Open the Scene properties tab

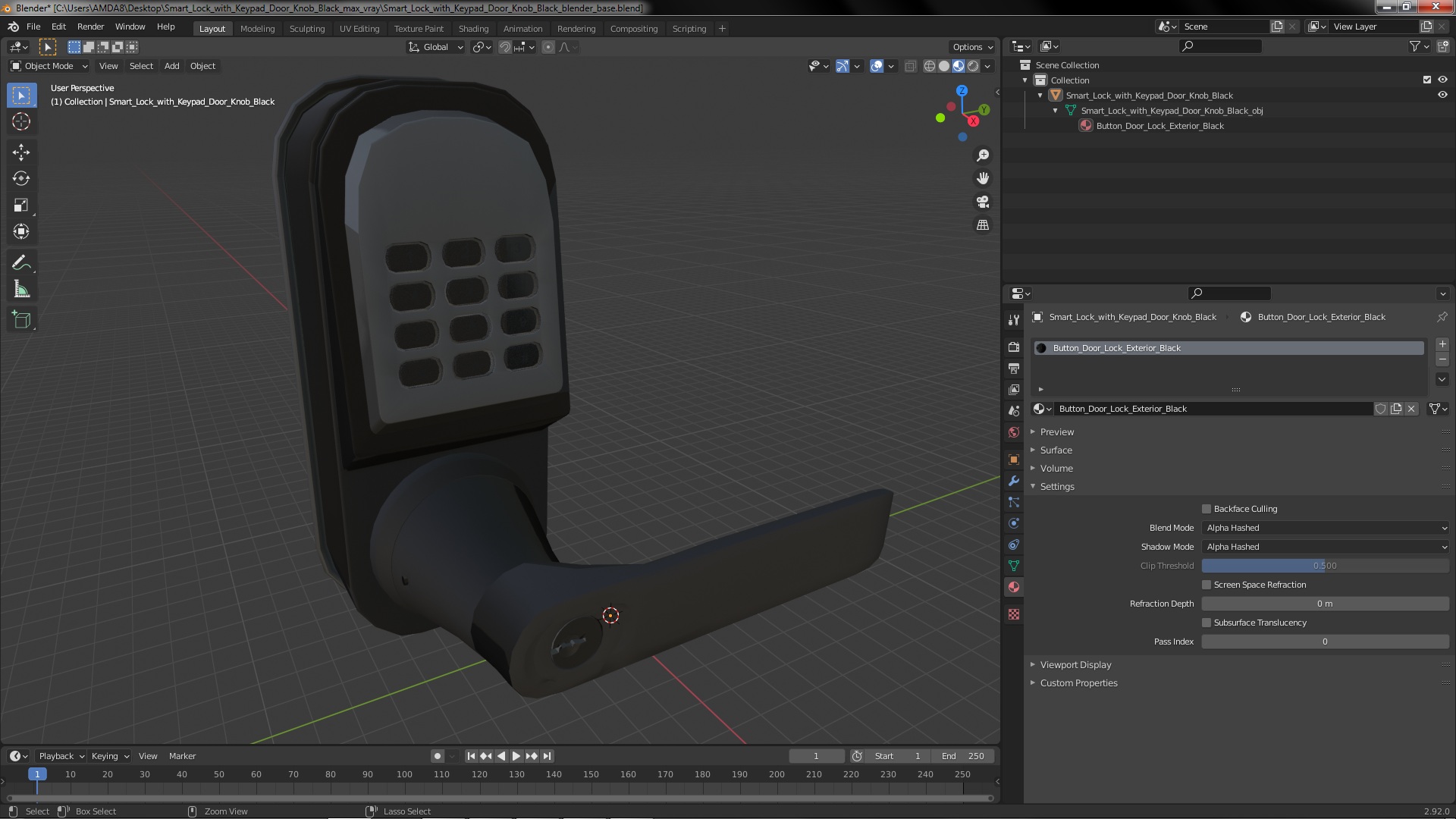coord(1014,411)
